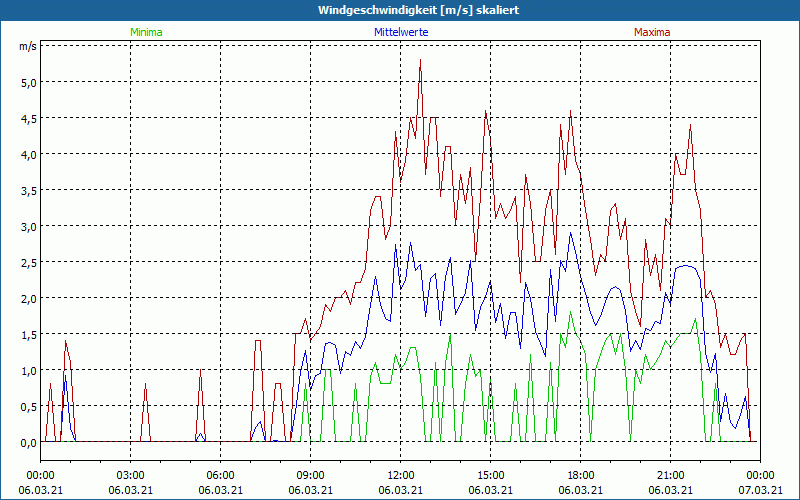Click the 09:00 time axis label
800x500 pixels.
tap(311, 476)
